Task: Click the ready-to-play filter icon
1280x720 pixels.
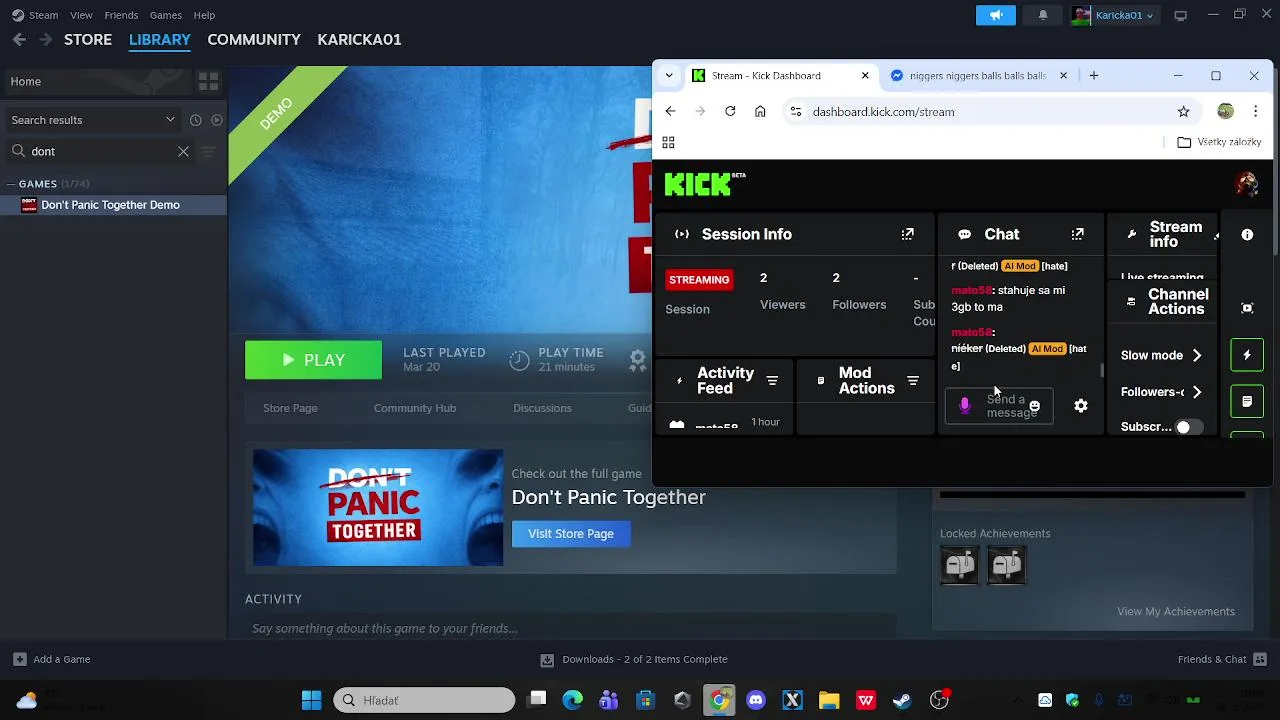Action: (216, 120)
